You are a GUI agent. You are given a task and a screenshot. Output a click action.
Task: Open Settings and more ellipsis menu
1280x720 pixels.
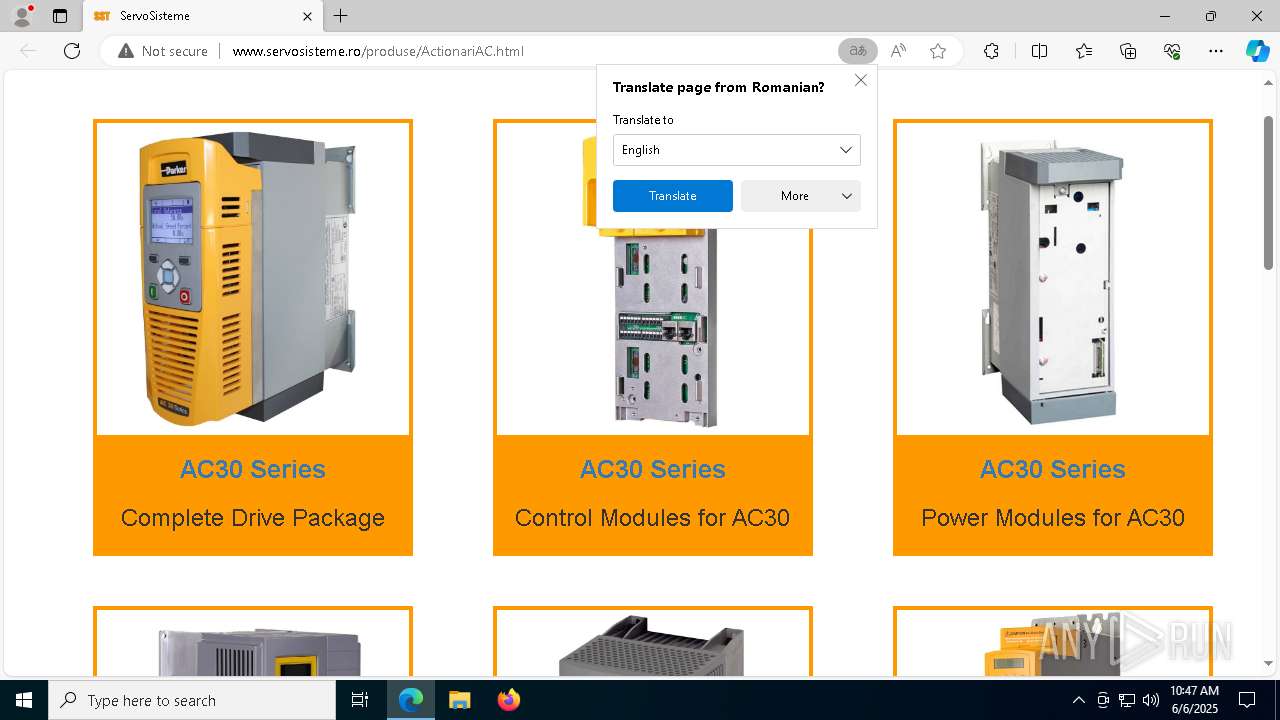pyautogui.click(x=1216, y=51)
